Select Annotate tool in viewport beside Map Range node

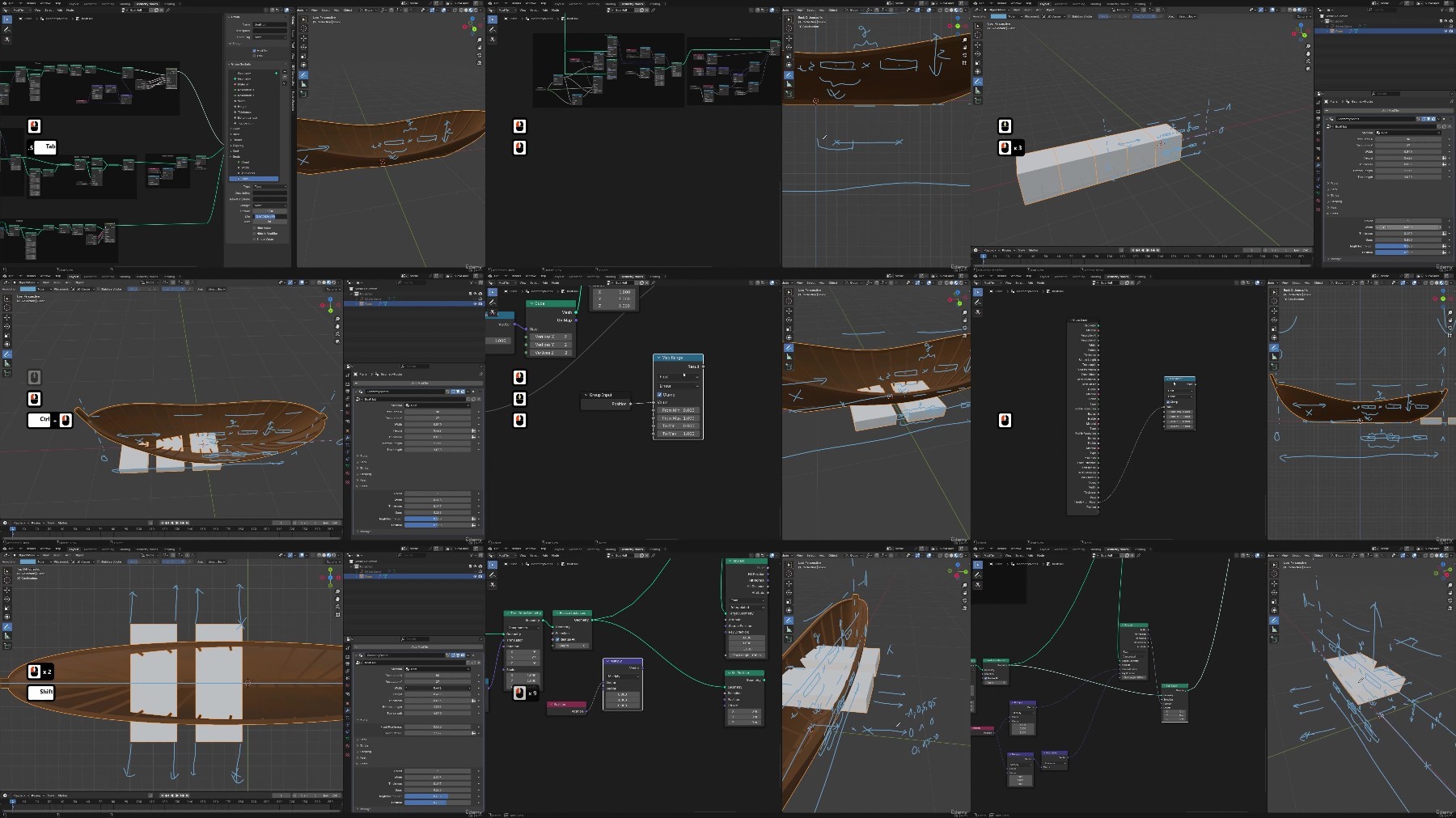(x=789, y=348)
